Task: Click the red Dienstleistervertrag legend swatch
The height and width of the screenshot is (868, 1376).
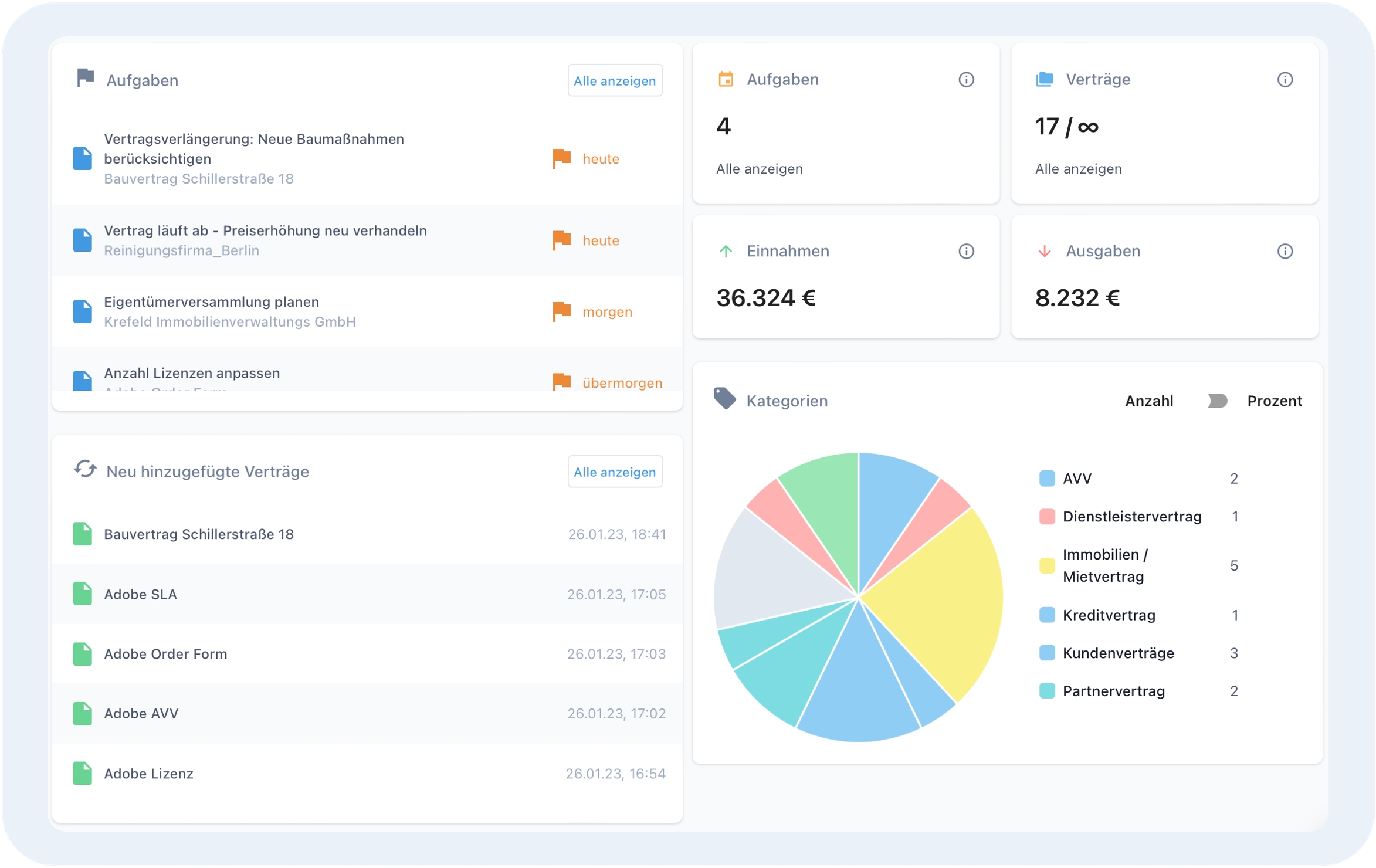Action: point(1046,517)
